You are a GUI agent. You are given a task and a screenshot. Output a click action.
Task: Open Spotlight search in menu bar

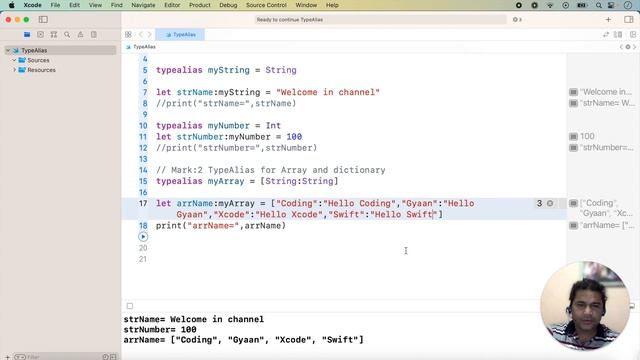(598, 5)
